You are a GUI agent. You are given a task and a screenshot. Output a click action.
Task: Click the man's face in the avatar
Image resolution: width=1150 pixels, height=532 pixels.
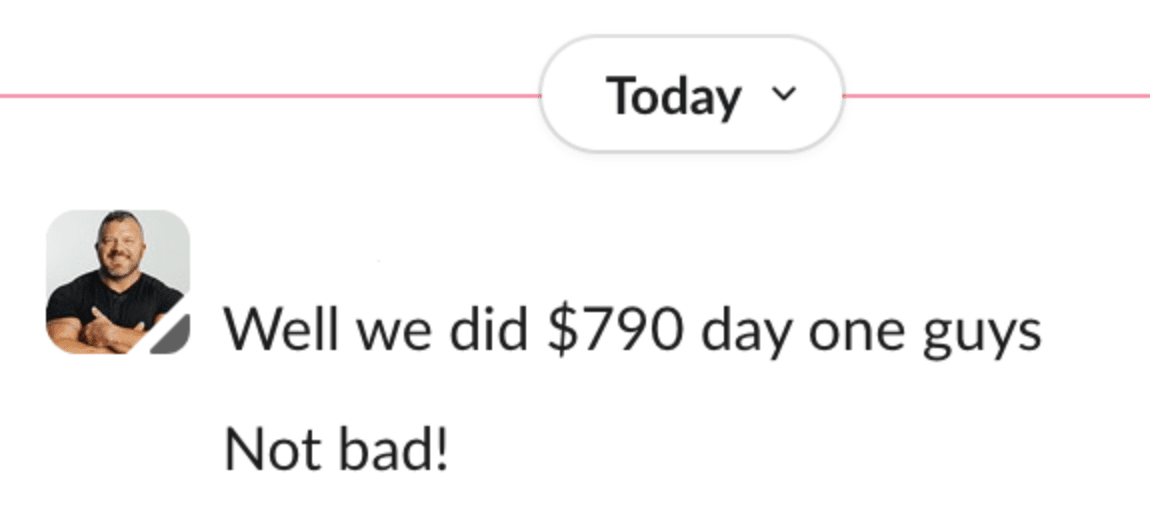point(119,246)
